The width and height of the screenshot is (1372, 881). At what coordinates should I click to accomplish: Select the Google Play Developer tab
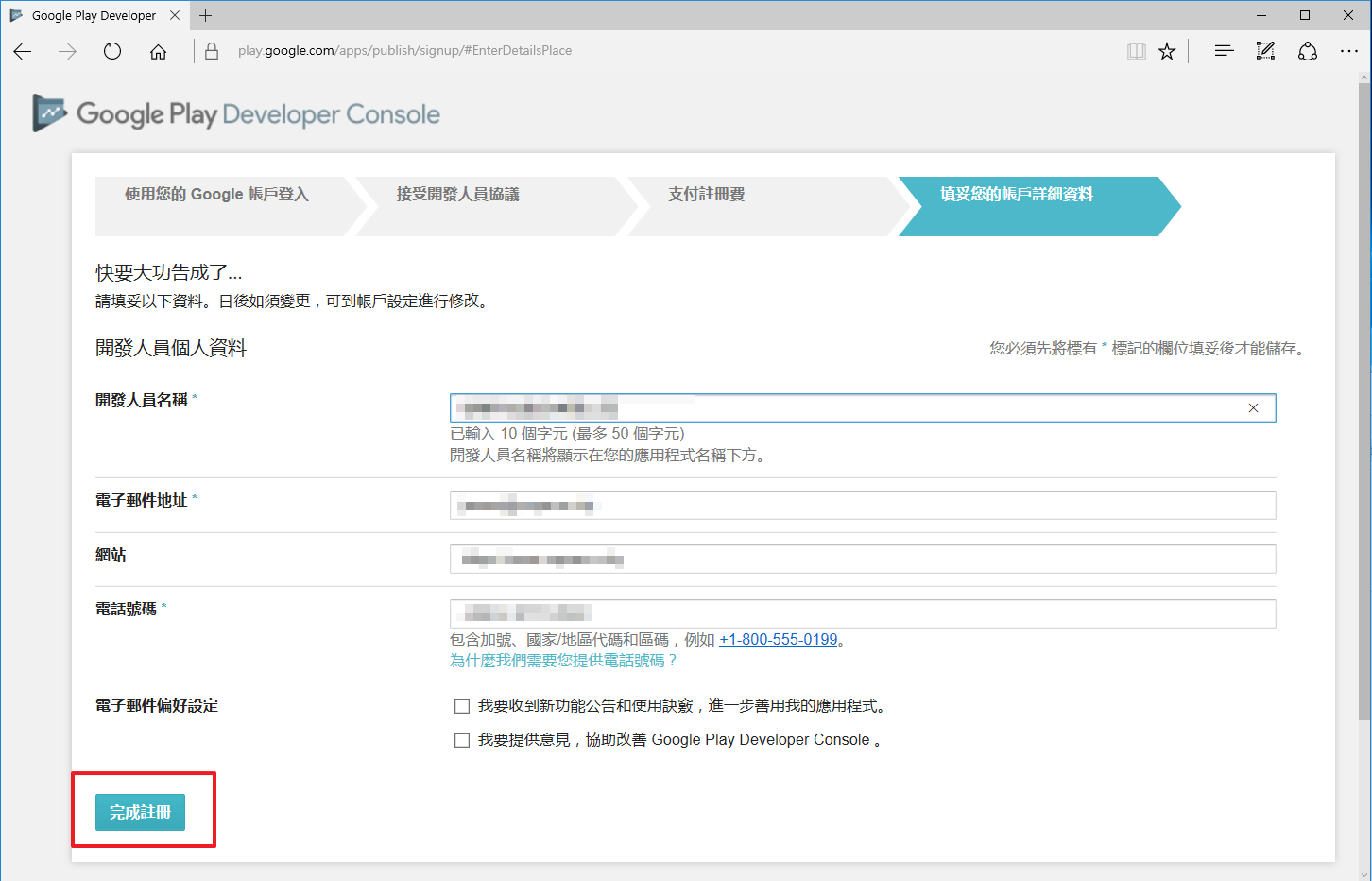tap(94, 15)
